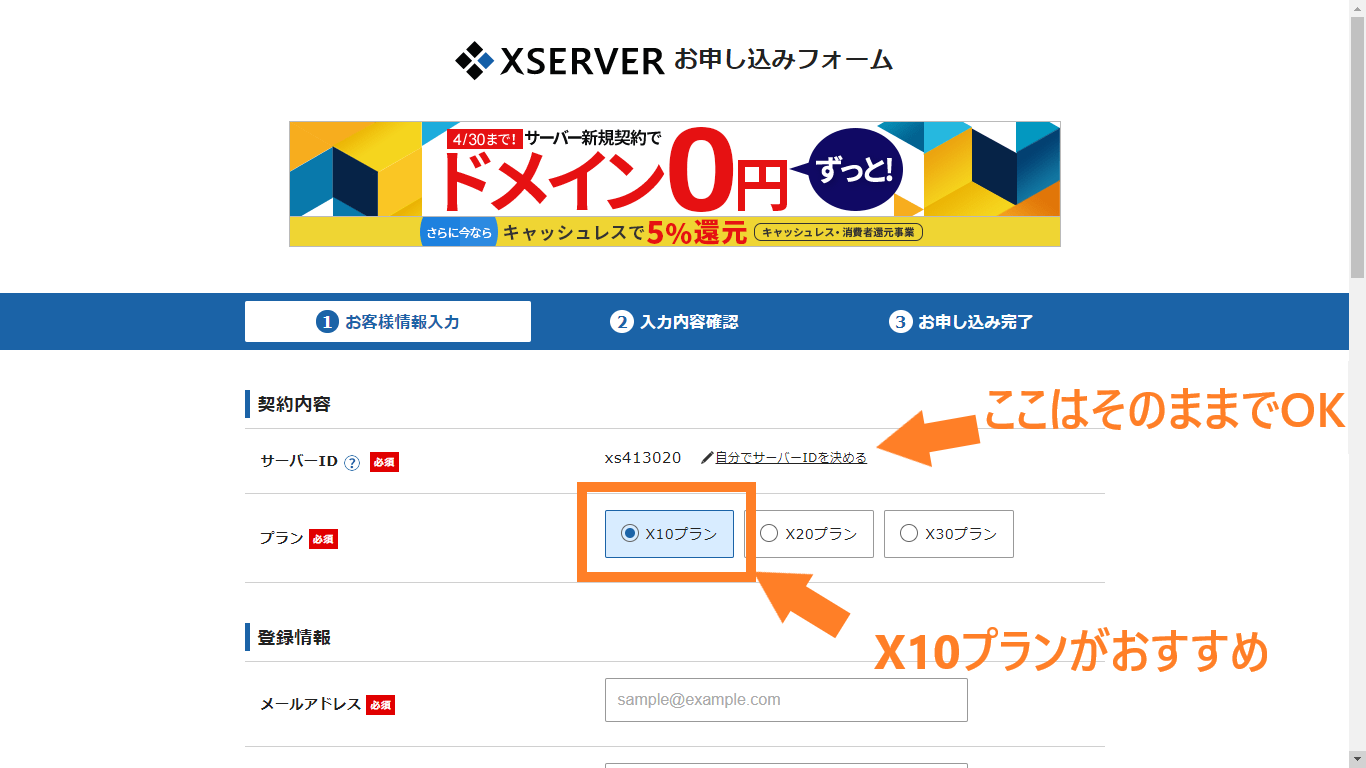Select the X30プラン radio button
The height and width of the screenshot is (768, 1366).
(908, 534)
